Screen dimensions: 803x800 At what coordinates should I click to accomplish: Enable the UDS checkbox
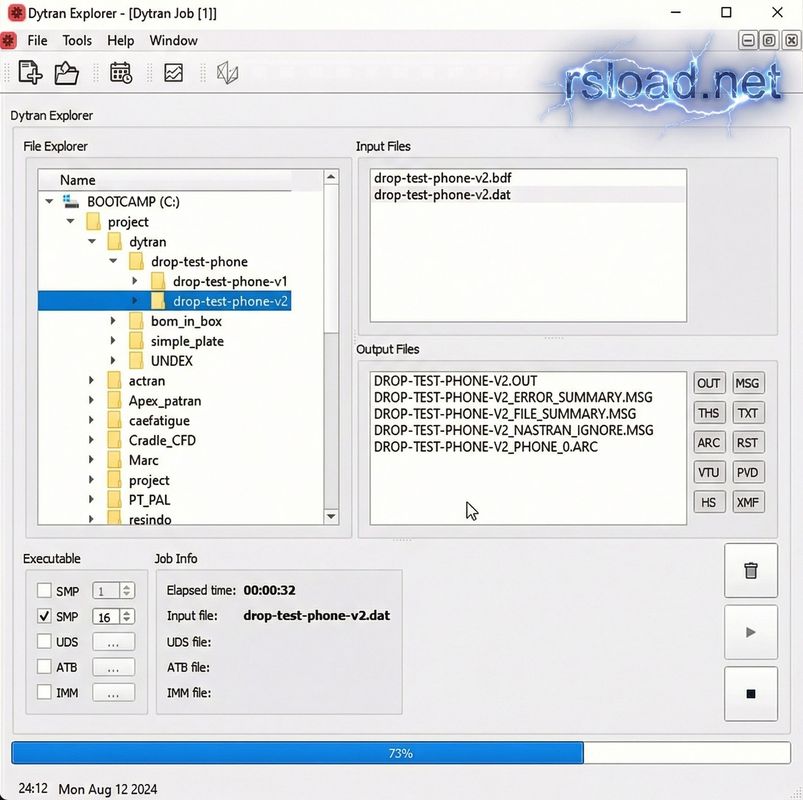(x=44, y=642)
